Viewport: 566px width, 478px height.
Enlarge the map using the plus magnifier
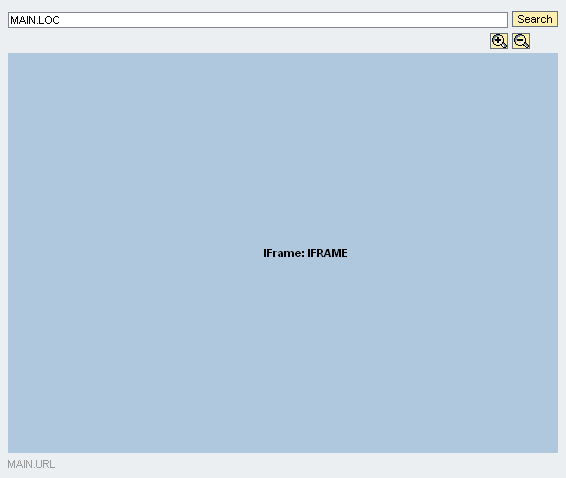click(x=499, y=41)
